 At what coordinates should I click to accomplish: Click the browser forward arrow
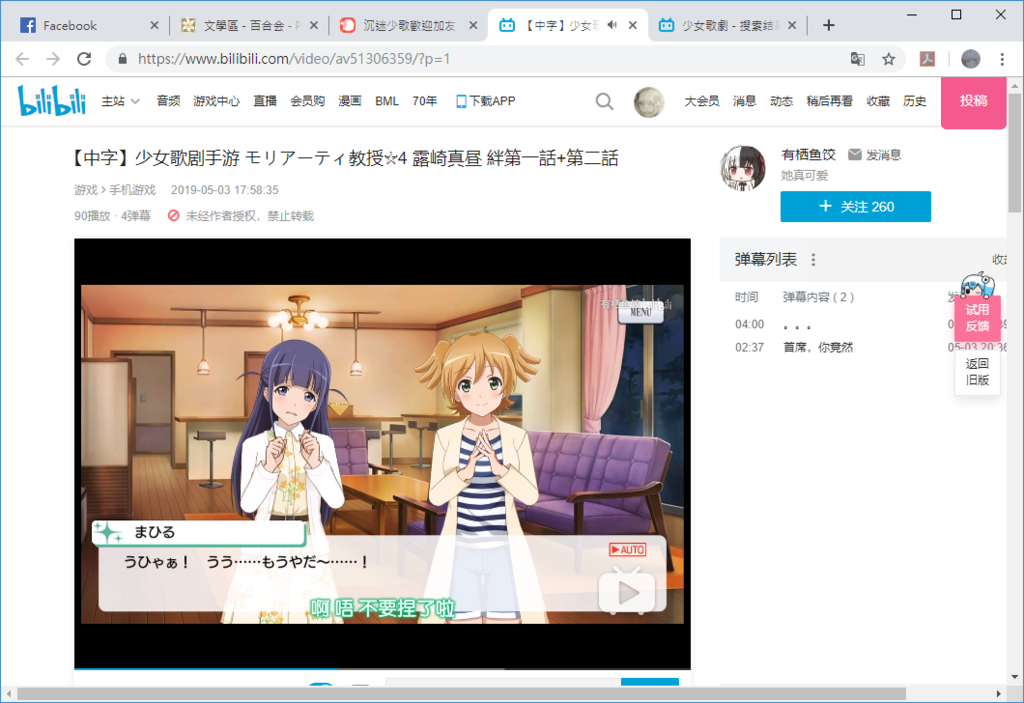[x=53, y=59]
